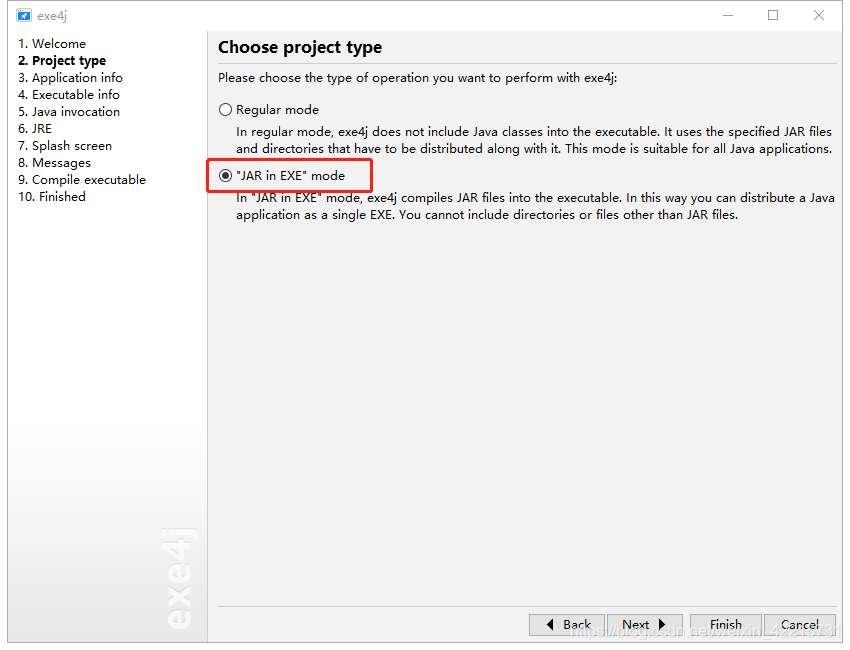
Task: Open step 5. Java invocation
Action: pyautogui.click(x=69, y=112)
